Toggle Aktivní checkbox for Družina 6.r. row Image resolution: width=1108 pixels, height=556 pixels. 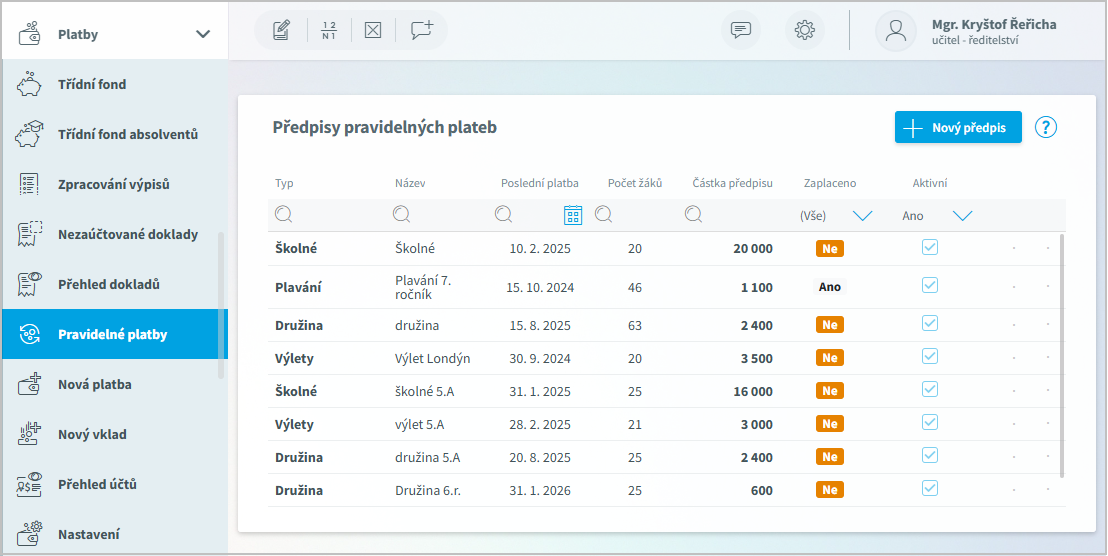930,488
